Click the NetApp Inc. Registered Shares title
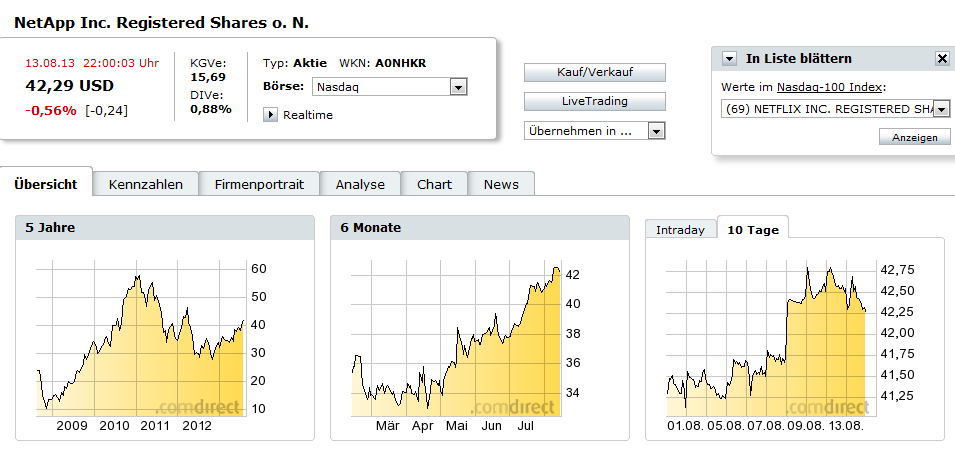This screenshot has height=450, width=955. click(x=161, y=23)
